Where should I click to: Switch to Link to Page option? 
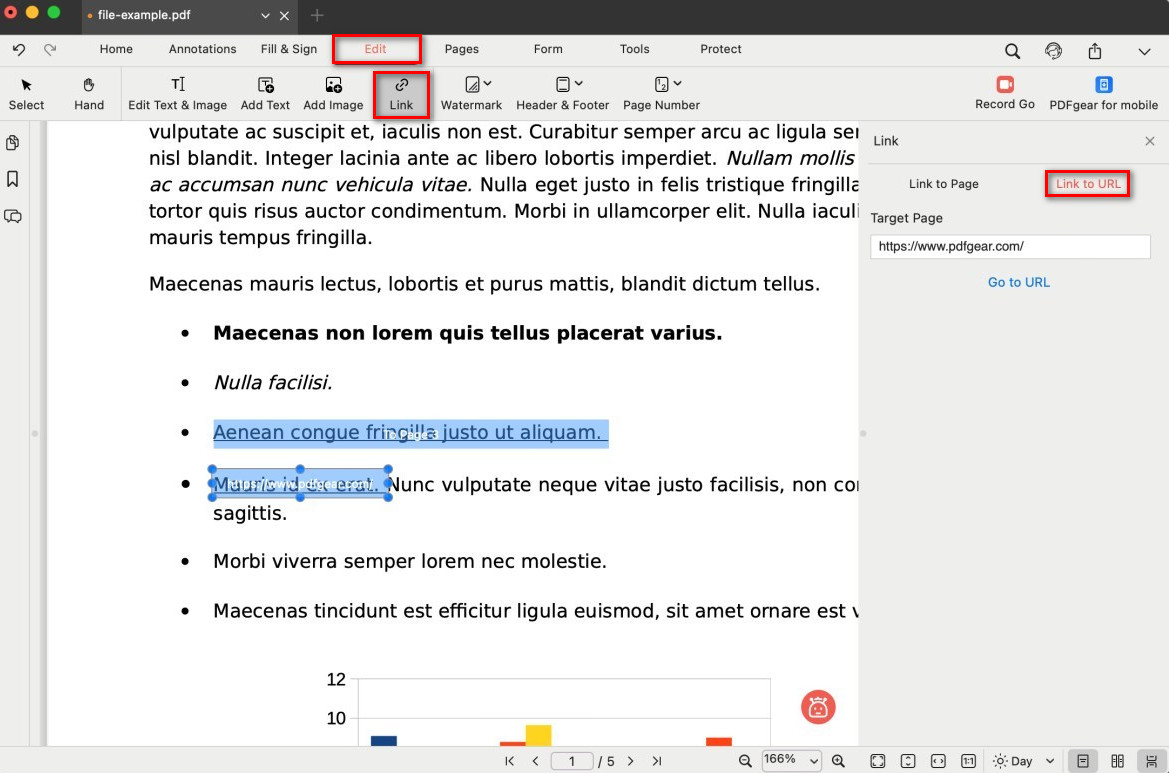click(x=943, y=184)
